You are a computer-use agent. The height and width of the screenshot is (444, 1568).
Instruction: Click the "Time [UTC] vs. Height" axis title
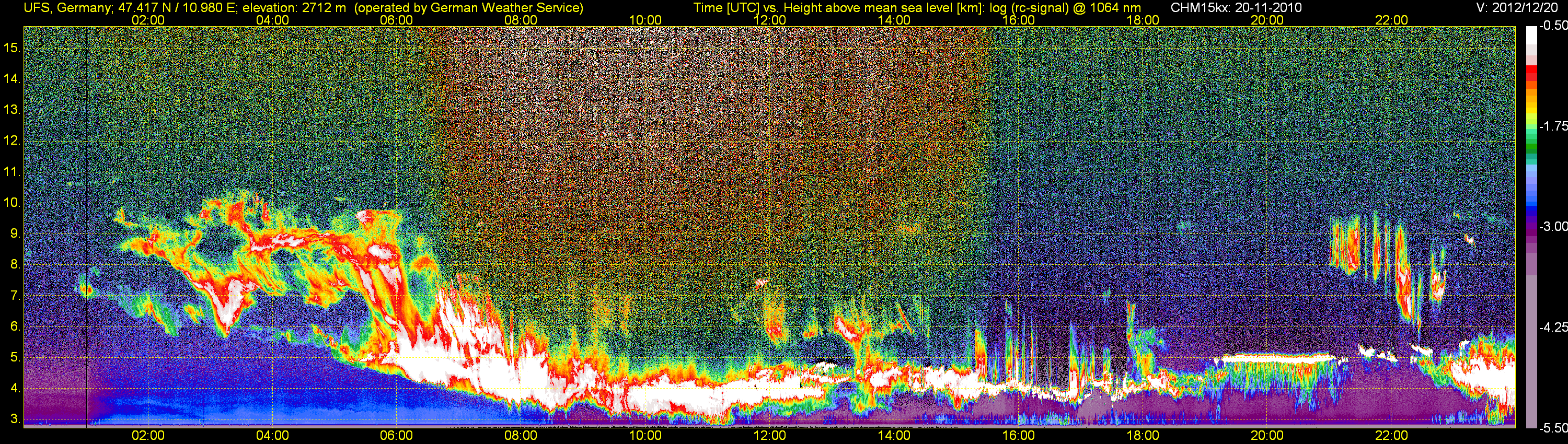pyautogui.click(x=757, y=8)
